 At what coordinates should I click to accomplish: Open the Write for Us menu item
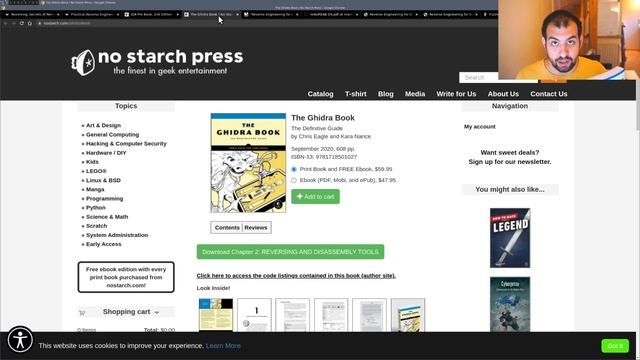coord(456,94)
